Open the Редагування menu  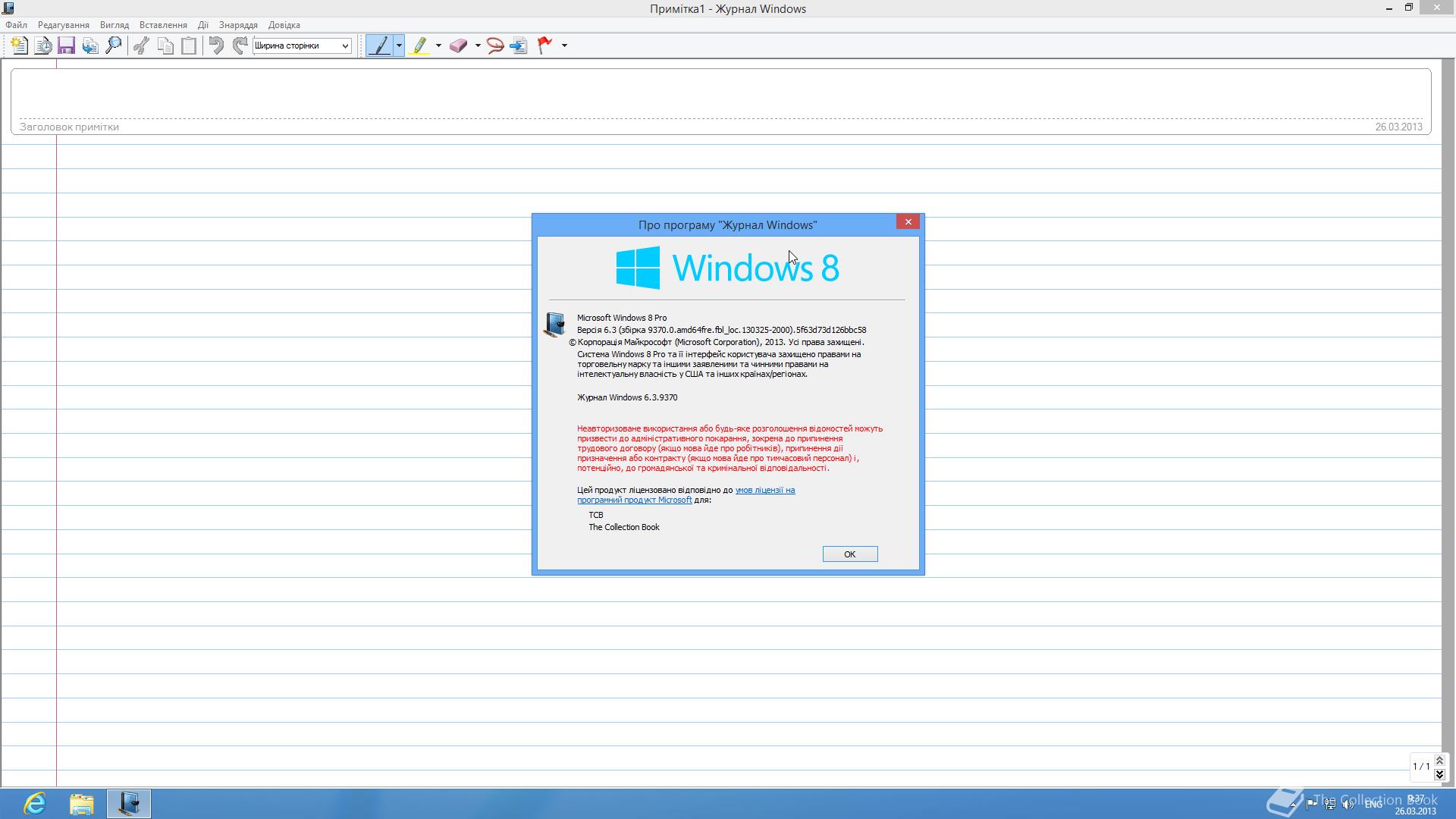[64, 25]
